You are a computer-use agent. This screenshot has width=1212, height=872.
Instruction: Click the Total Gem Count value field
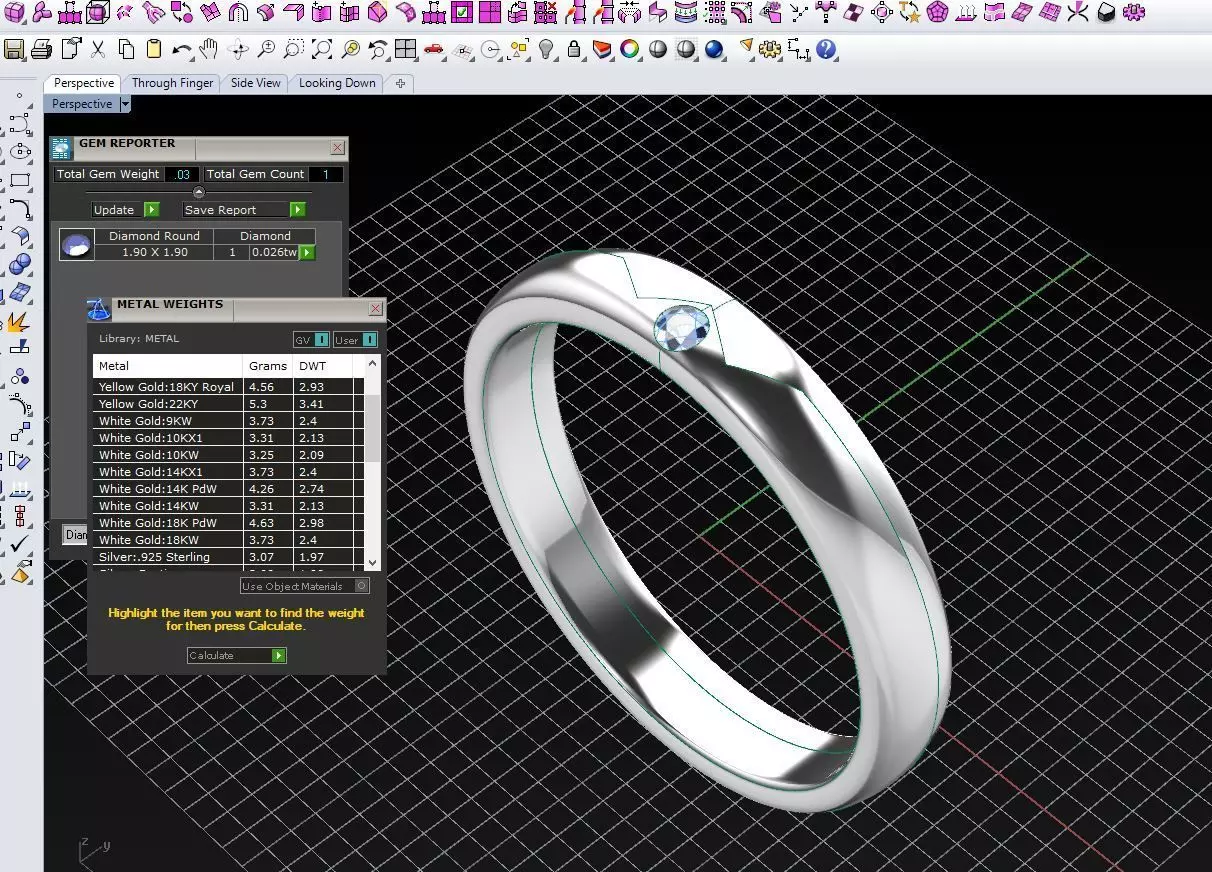pyautogui.click(x=325, y=174)
